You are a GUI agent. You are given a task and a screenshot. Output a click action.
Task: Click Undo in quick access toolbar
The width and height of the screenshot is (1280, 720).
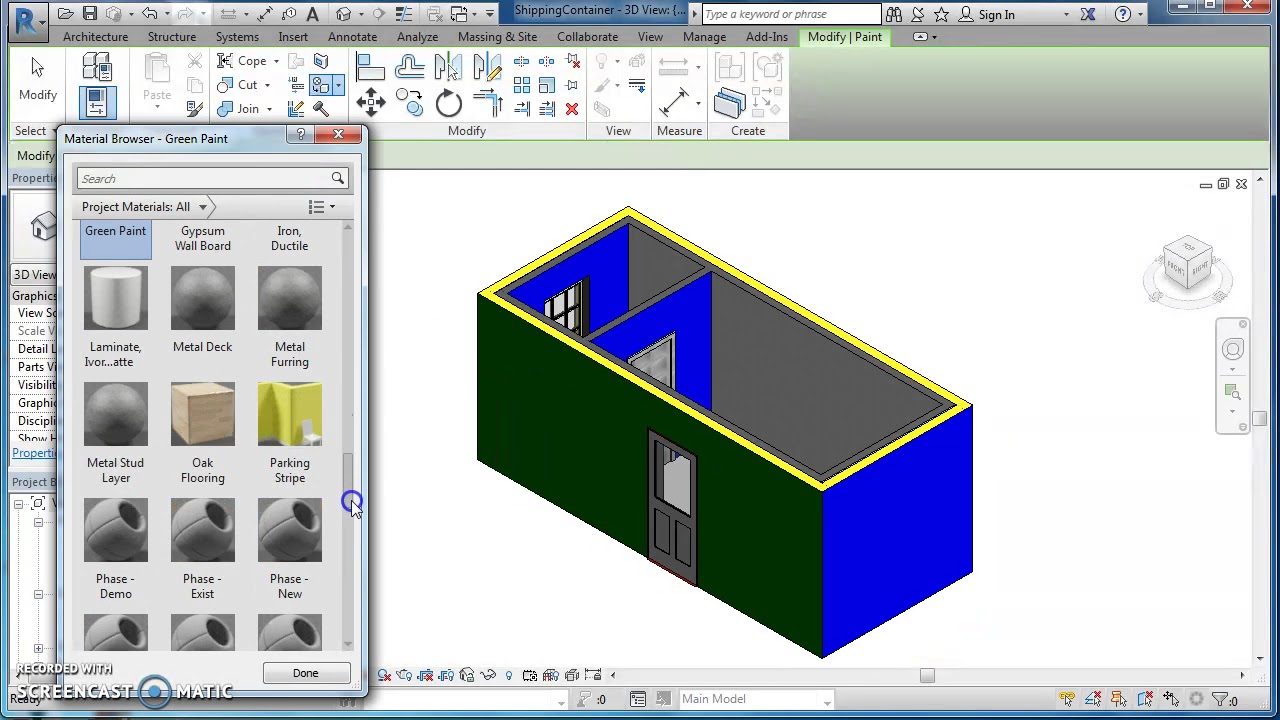(150, 14)
